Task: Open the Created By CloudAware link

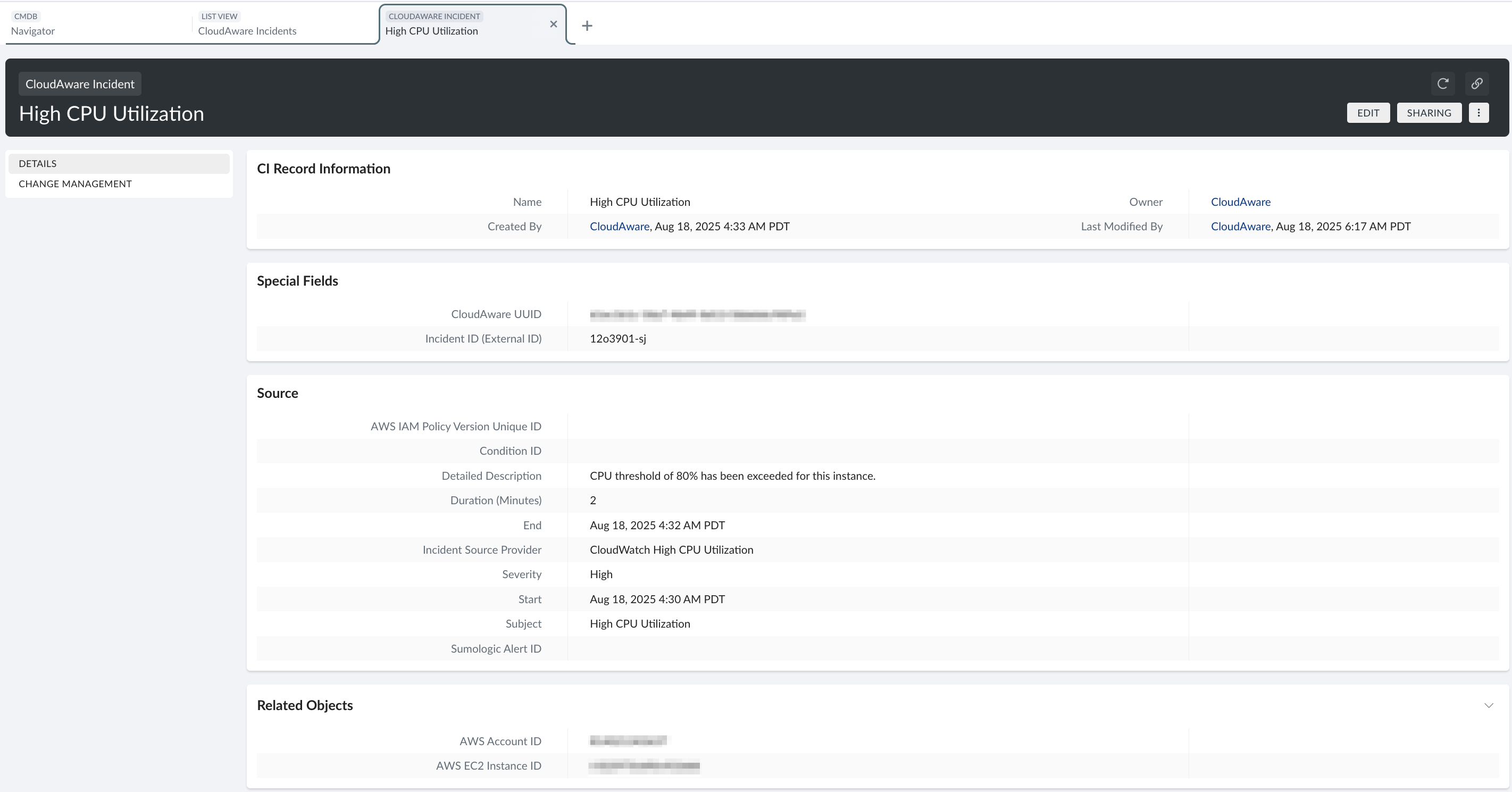Action: [619, 226]
